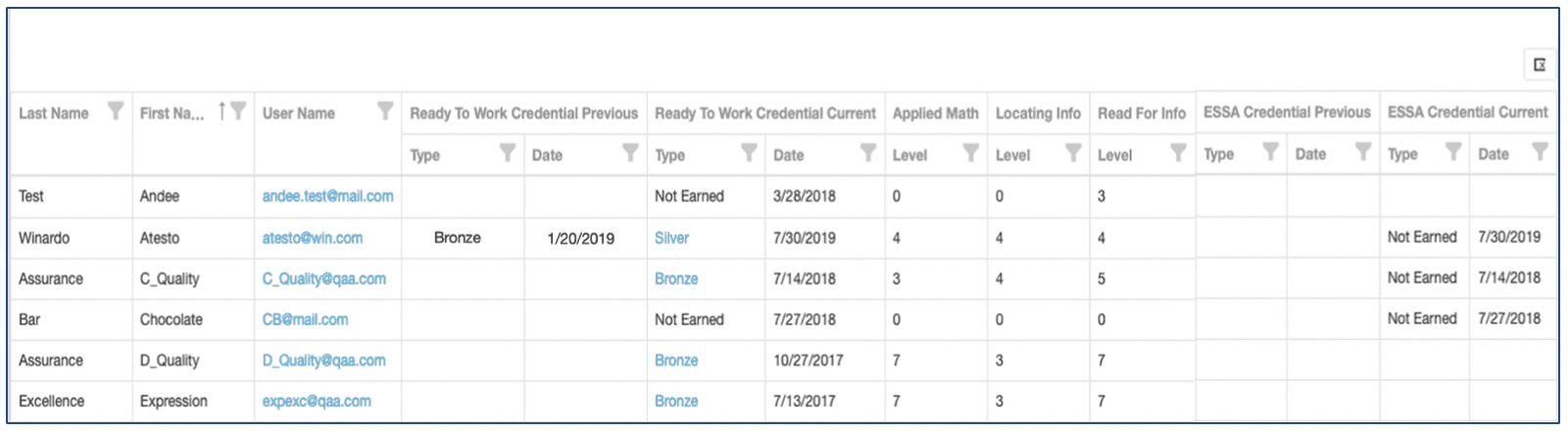Click the Last Name column header
Viewport: 1568px width, 431px height.
click(54, 114)
